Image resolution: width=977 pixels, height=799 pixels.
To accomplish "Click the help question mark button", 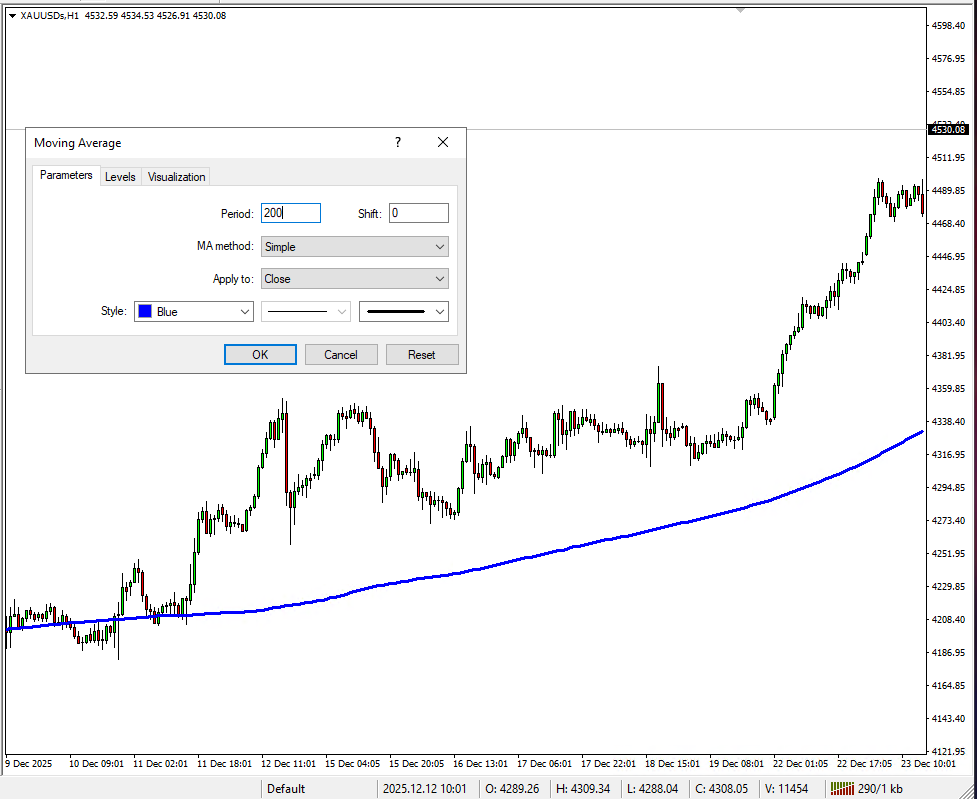I will coord(397,143).
